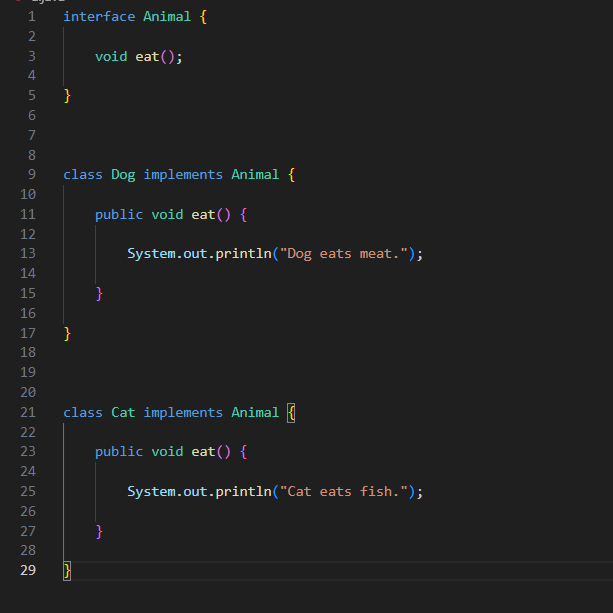Click "System" on line 25

tap(151, 492)
